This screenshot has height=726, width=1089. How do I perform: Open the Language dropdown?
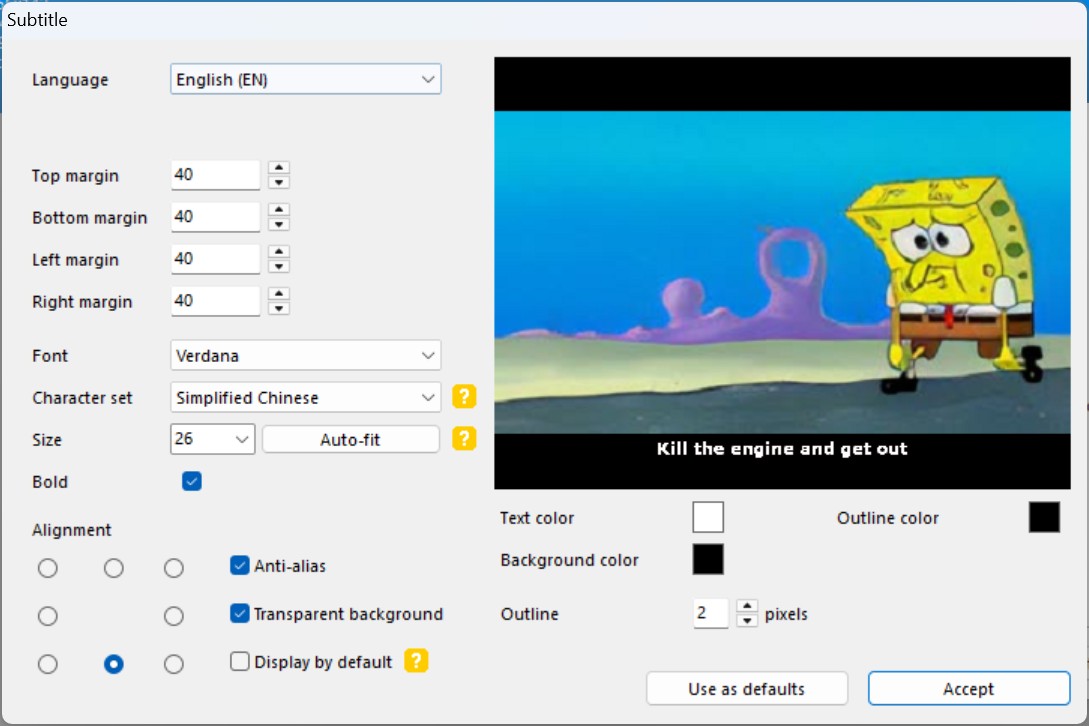(x=305, y=79)
